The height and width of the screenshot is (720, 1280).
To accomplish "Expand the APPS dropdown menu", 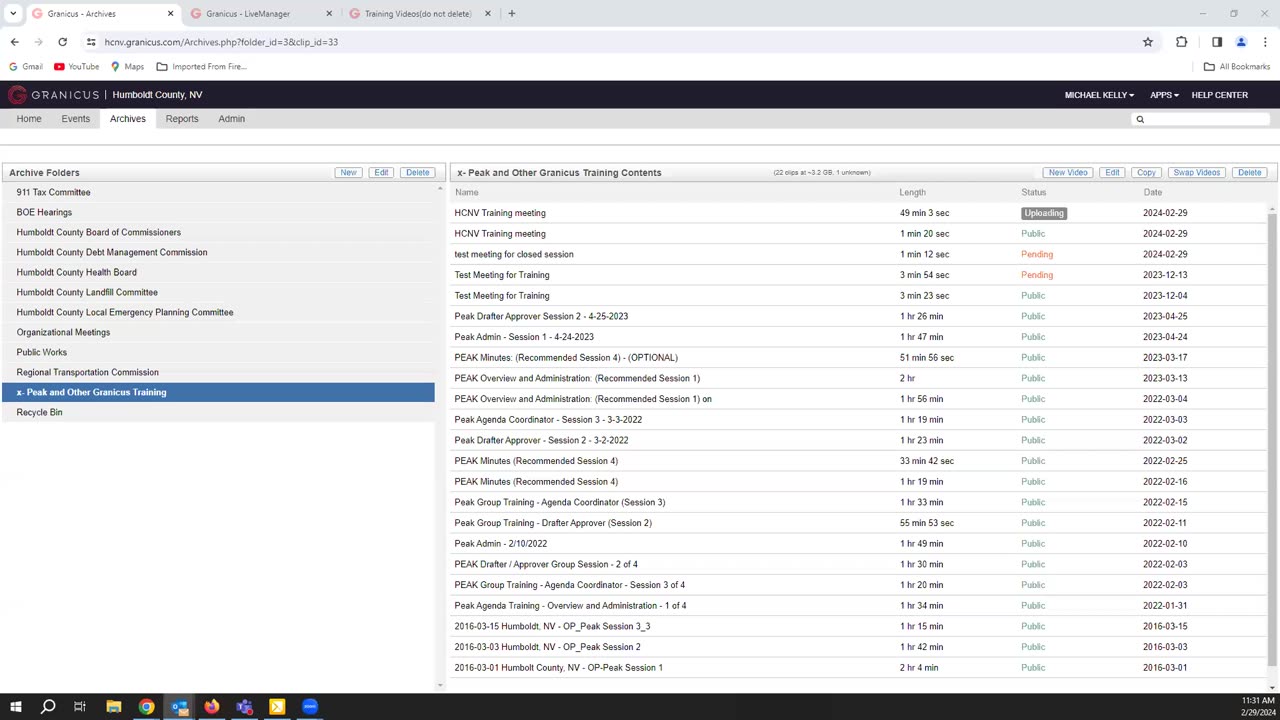I will pyautogui.click(x=1164, y=95).
